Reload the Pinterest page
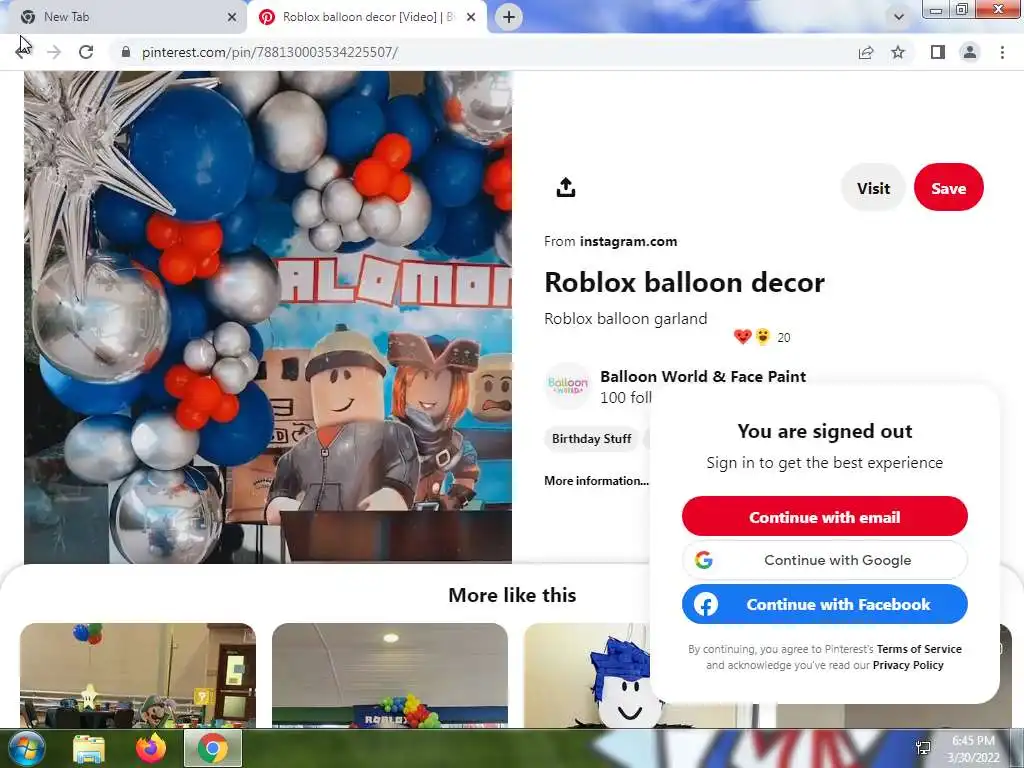This screenshot has width=1024, height=768. (86, 52)
